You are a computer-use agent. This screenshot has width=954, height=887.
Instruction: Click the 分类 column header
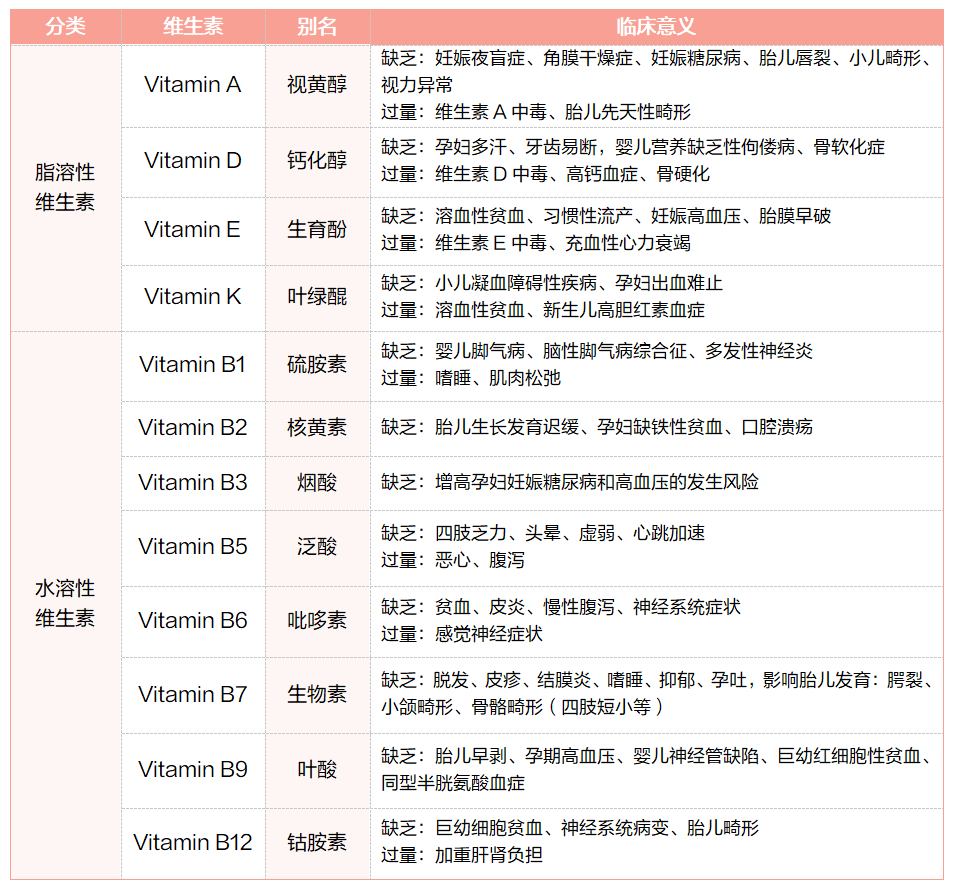coord(63,27)
